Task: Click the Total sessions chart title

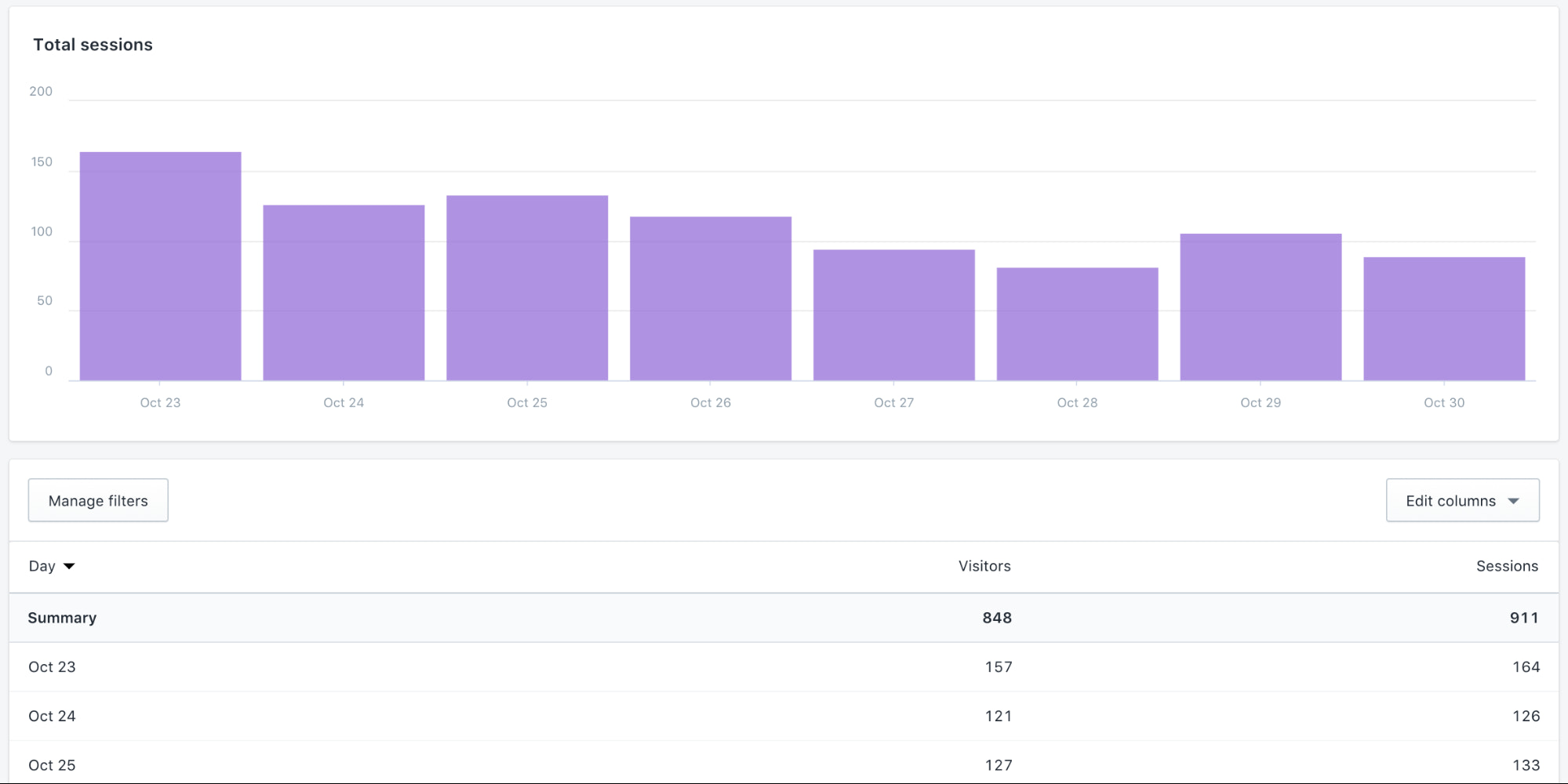Action: (93, 45)
